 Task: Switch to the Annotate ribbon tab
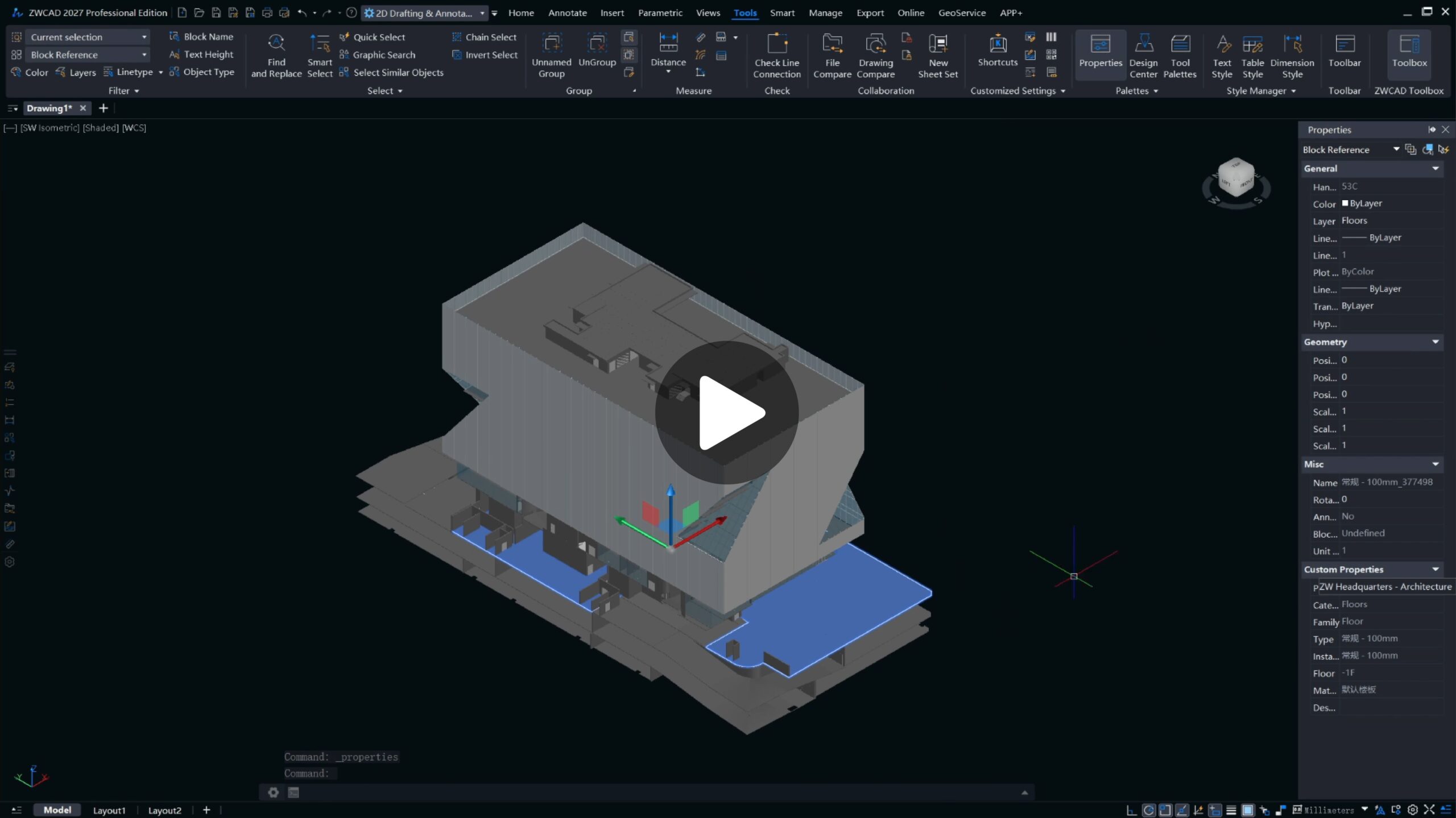point(567,13)
